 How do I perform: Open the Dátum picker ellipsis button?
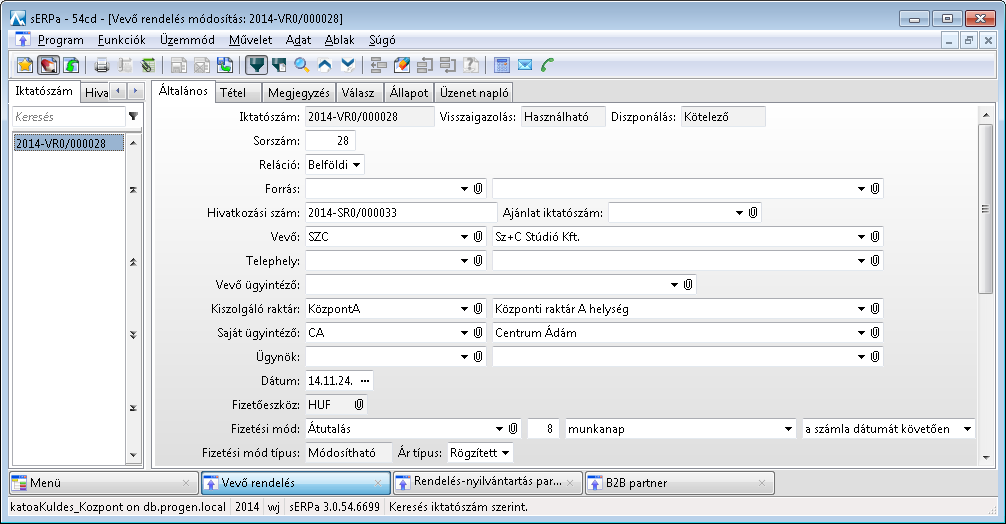coord(364,381)
